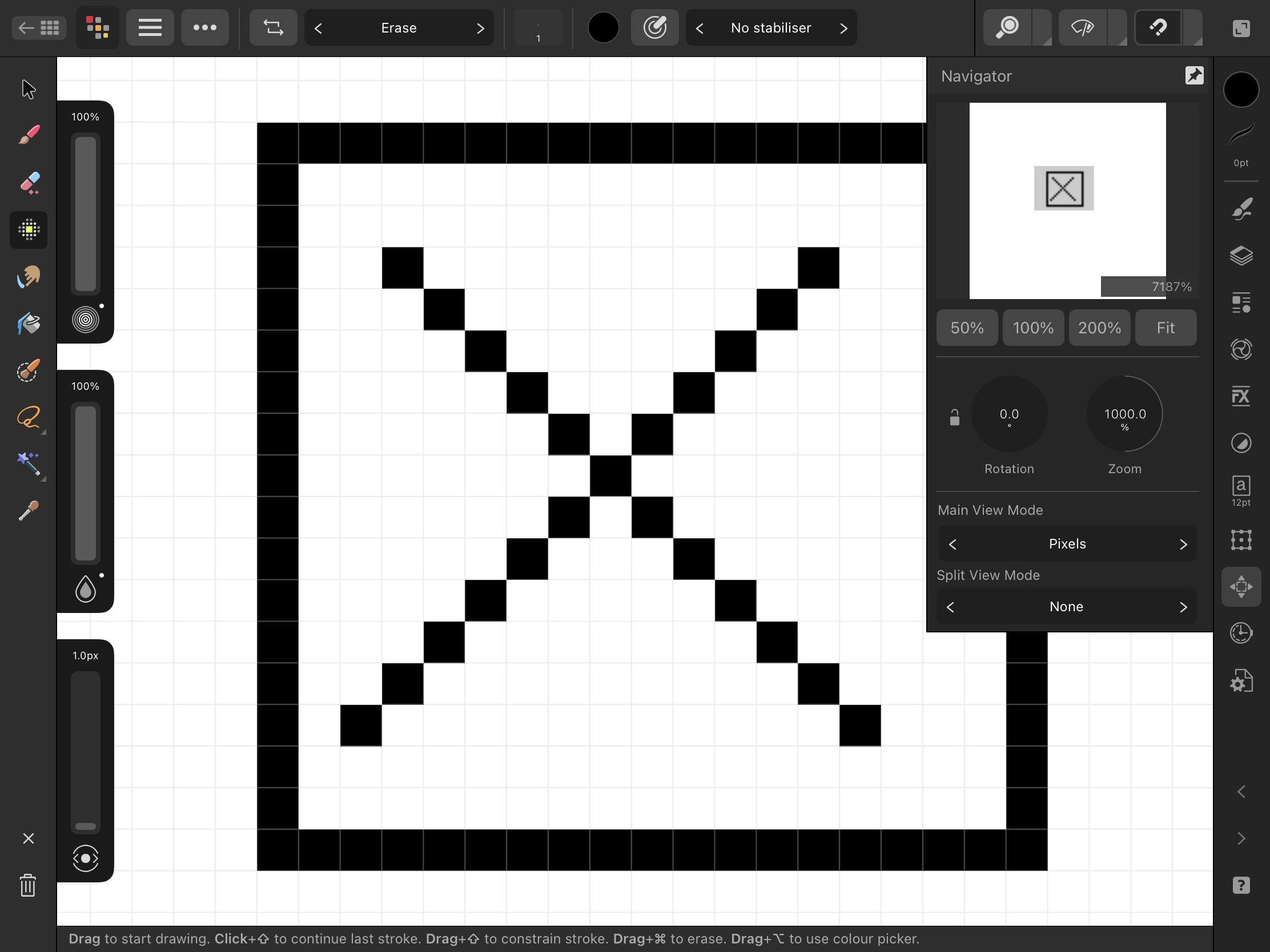Screen dimensions: 1270x952
Task: Select the Move tool arrow
Action: (x=28, y=90)
